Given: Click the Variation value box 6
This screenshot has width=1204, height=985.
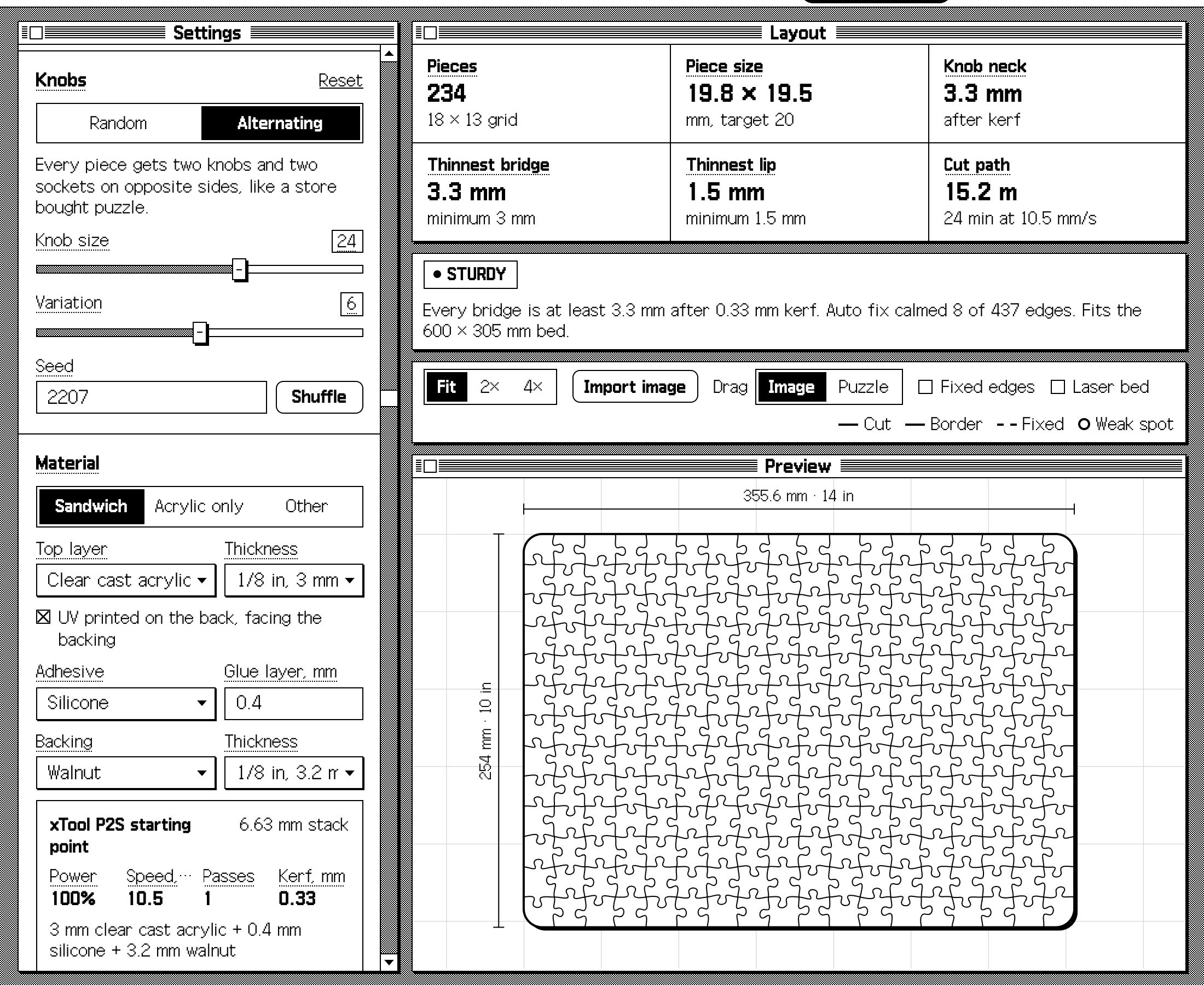Looking at the screenshot, I should [351, 304].
